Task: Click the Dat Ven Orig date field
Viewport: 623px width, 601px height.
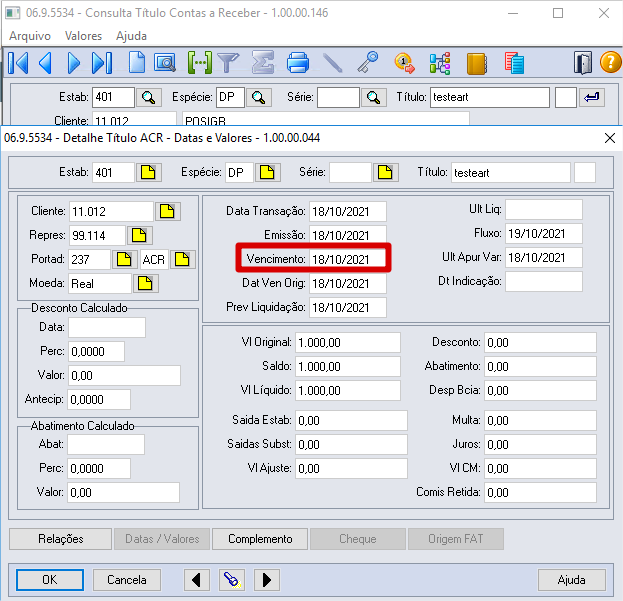Action: pos(348,284)
